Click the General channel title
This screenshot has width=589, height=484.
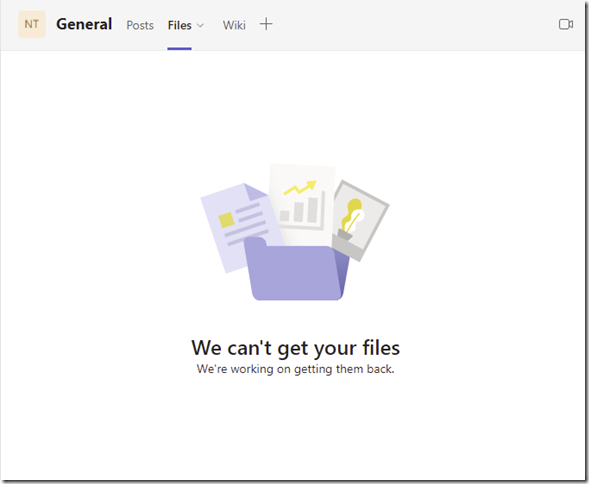click(84, 24)
